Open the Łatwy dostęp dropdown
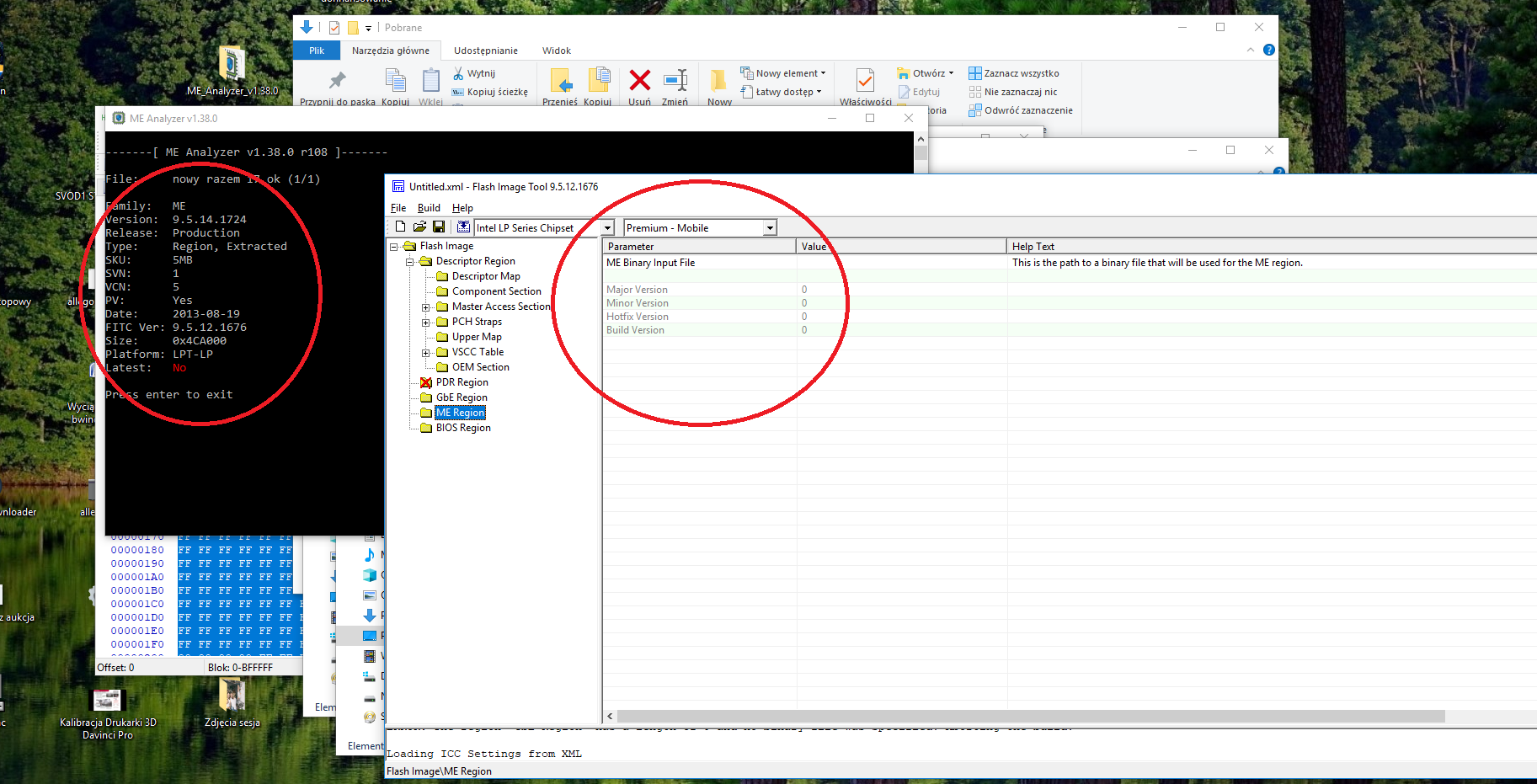This screenshot has height=784, width=1537. (781, 92)
